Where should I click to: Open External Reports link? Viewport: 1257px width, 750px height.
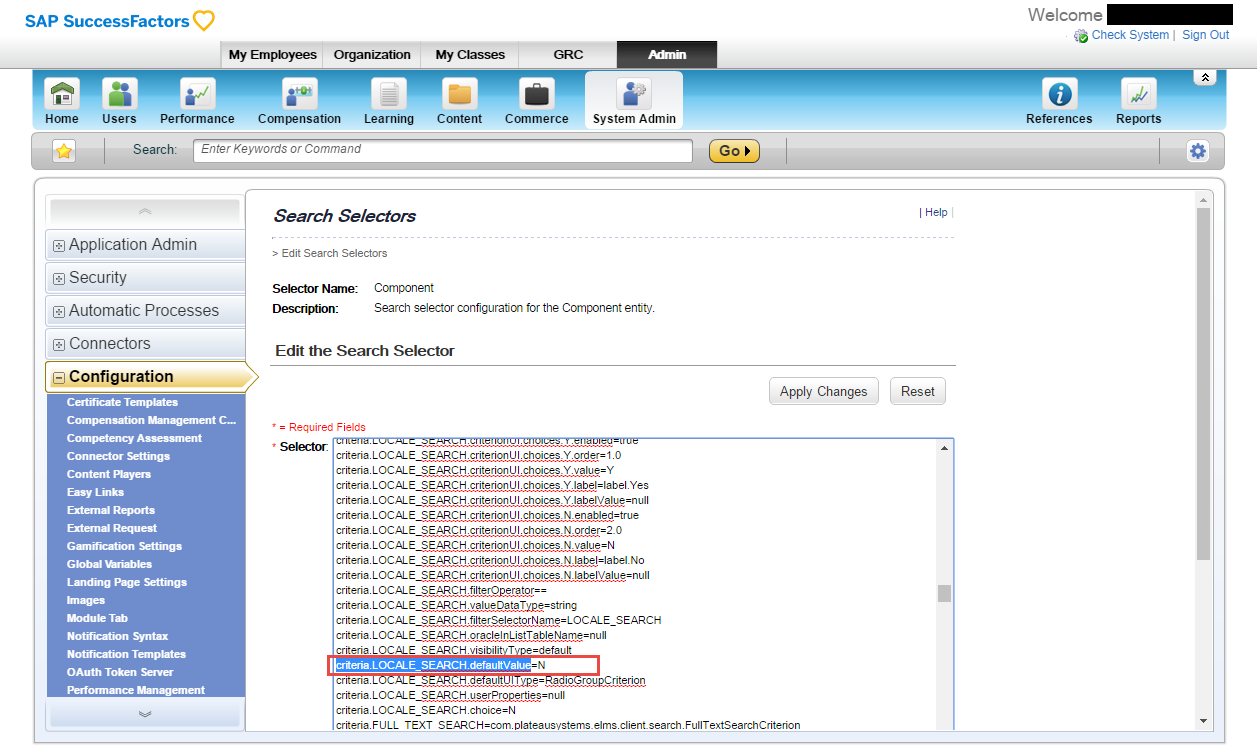111,510
